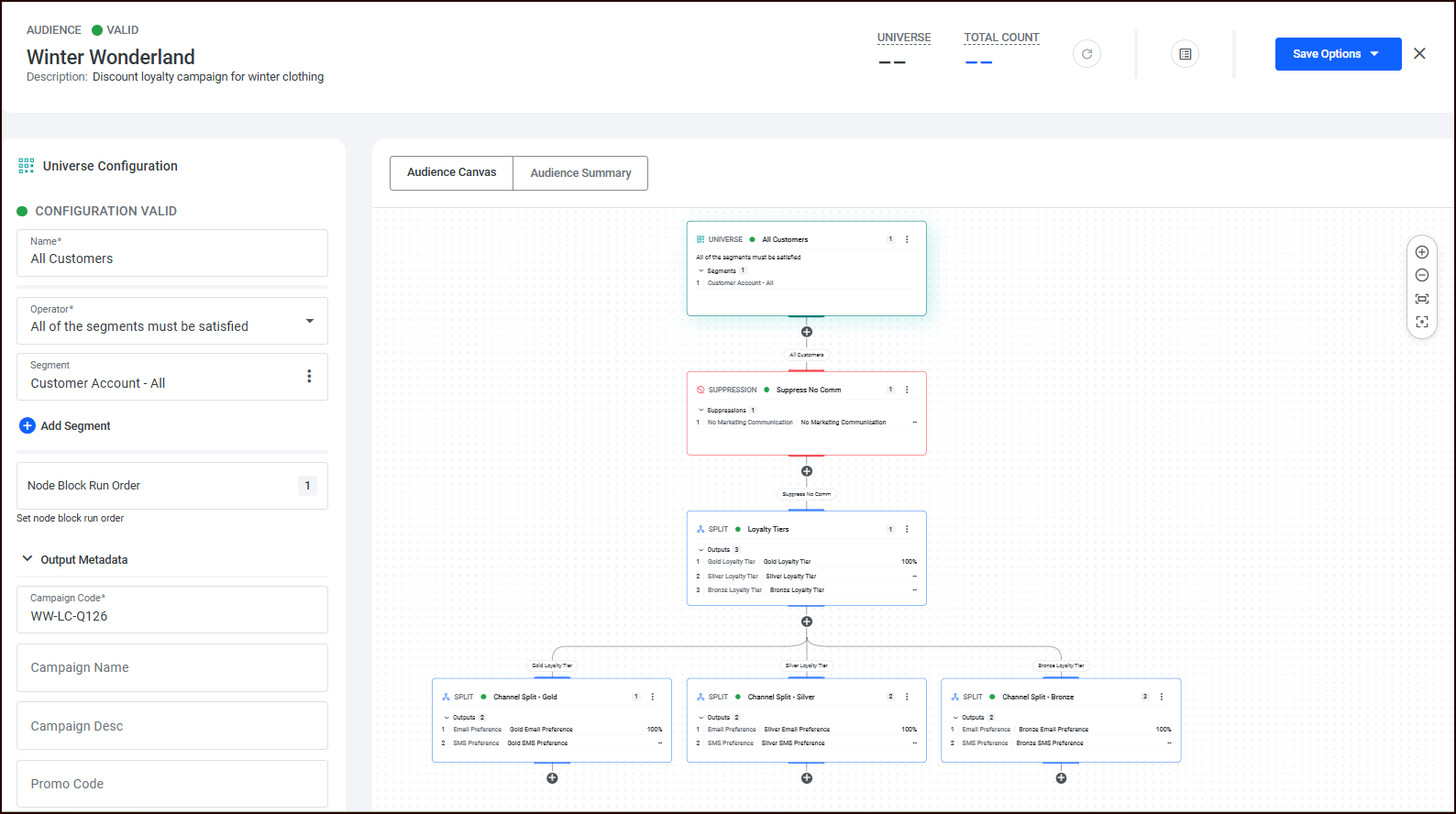Zoom out on the audience canvas

(x=1422, y=275)
